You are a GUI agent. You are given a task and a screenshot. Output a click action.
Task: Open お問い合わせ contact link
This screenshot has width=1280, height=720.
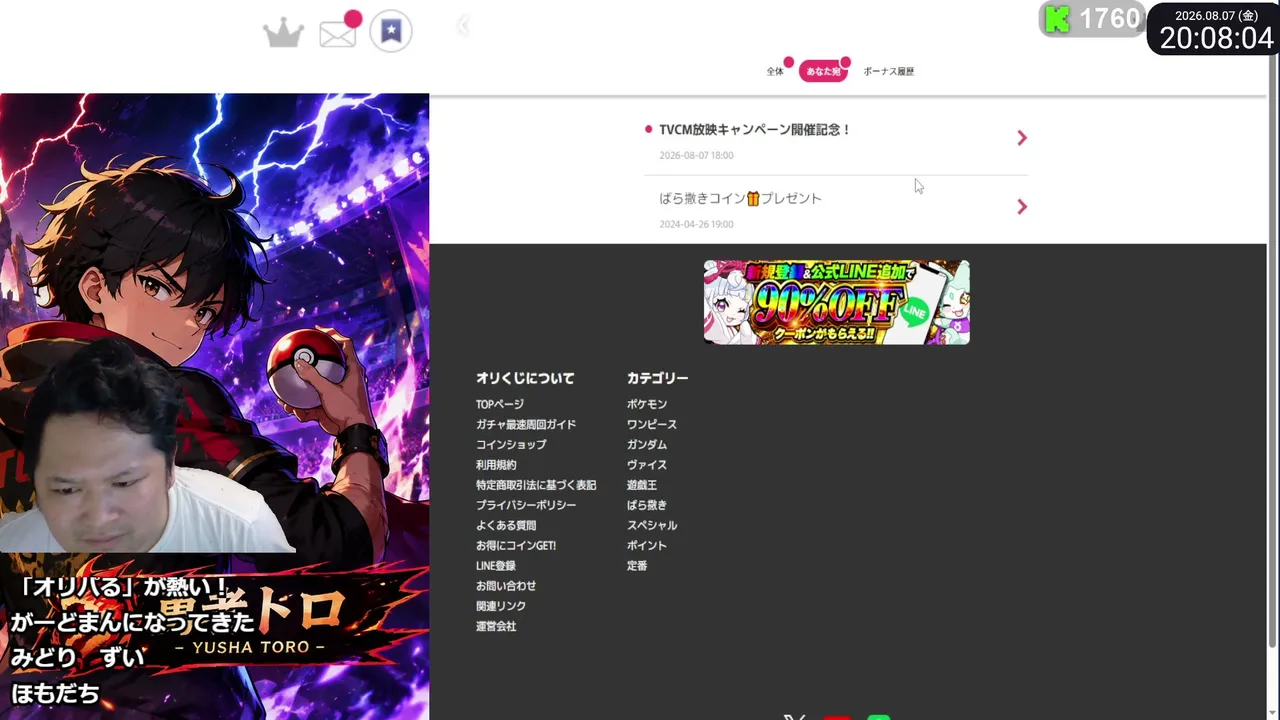[x=506, y=586]
